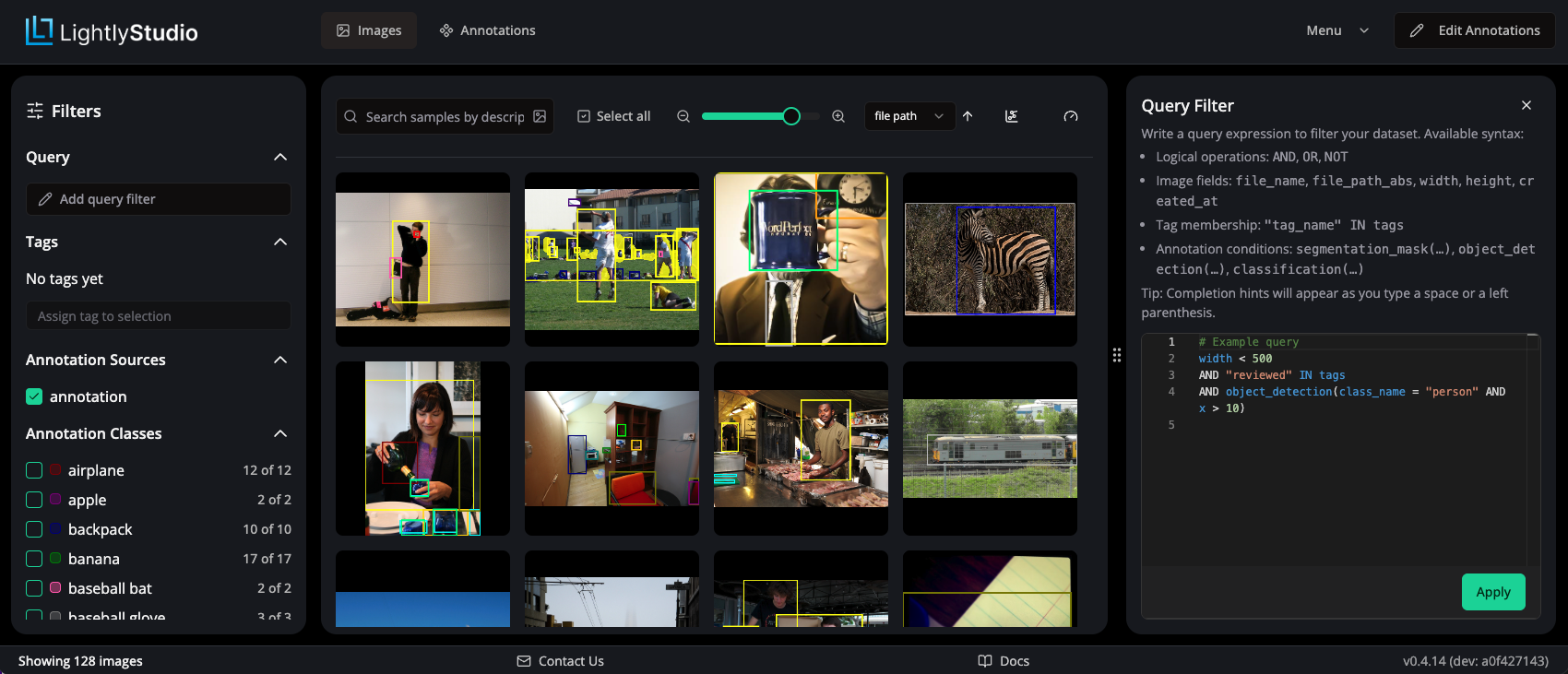
Task: Toggle sort direction arrow
Action: 968,116
